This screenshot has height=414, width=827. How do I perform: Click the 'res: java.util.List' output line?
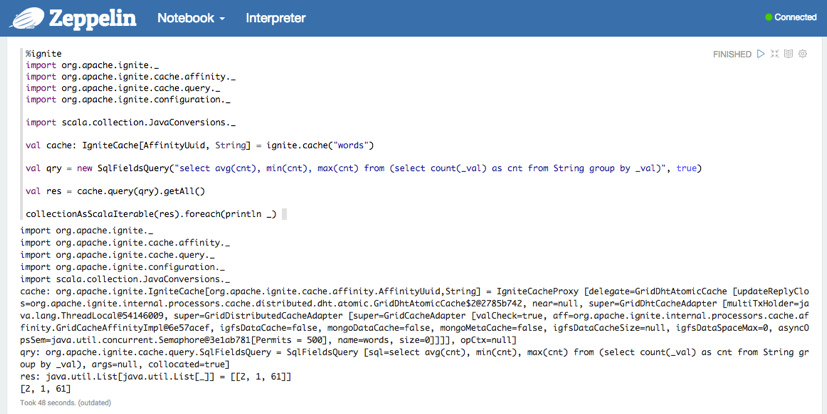155,376
